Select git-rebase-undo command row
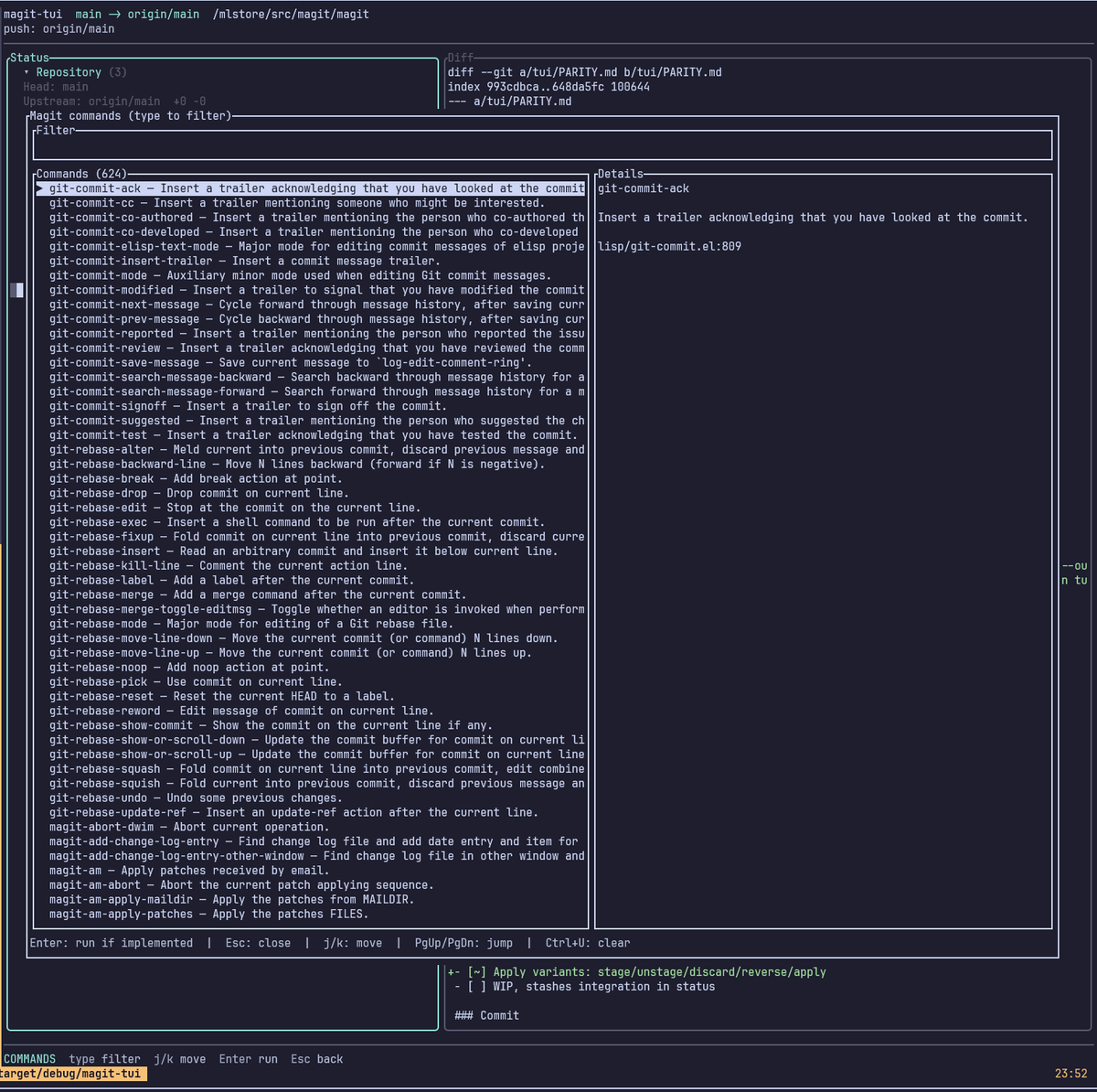Screen dimensions: 1097x1092 [x=311, y=798]
